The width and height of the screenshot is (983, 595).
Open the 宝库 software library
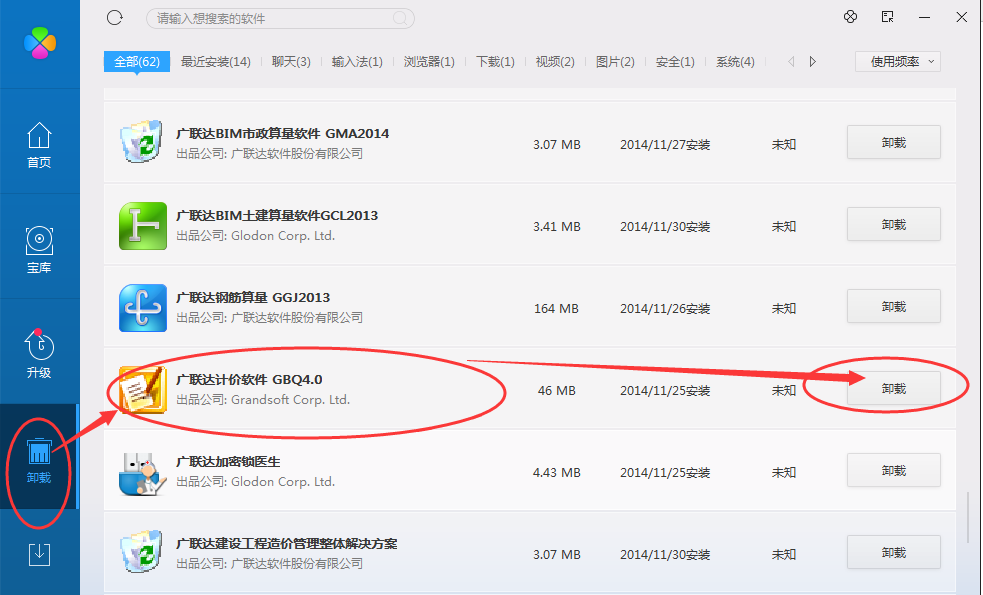click(x=39, y=250)
